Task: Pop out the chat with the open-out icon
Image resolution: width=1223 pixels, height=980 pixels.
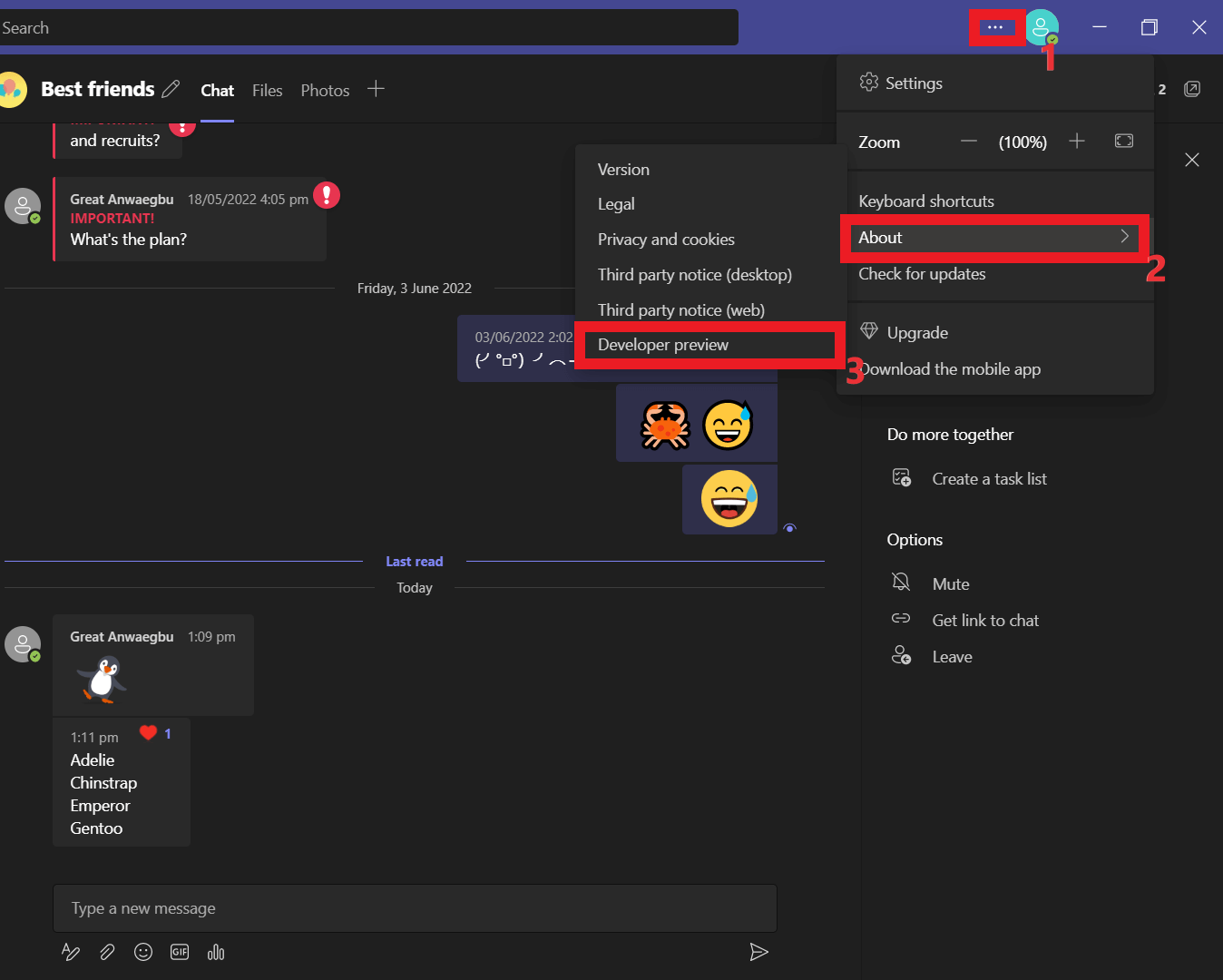Action: [x=1192, y=89]
